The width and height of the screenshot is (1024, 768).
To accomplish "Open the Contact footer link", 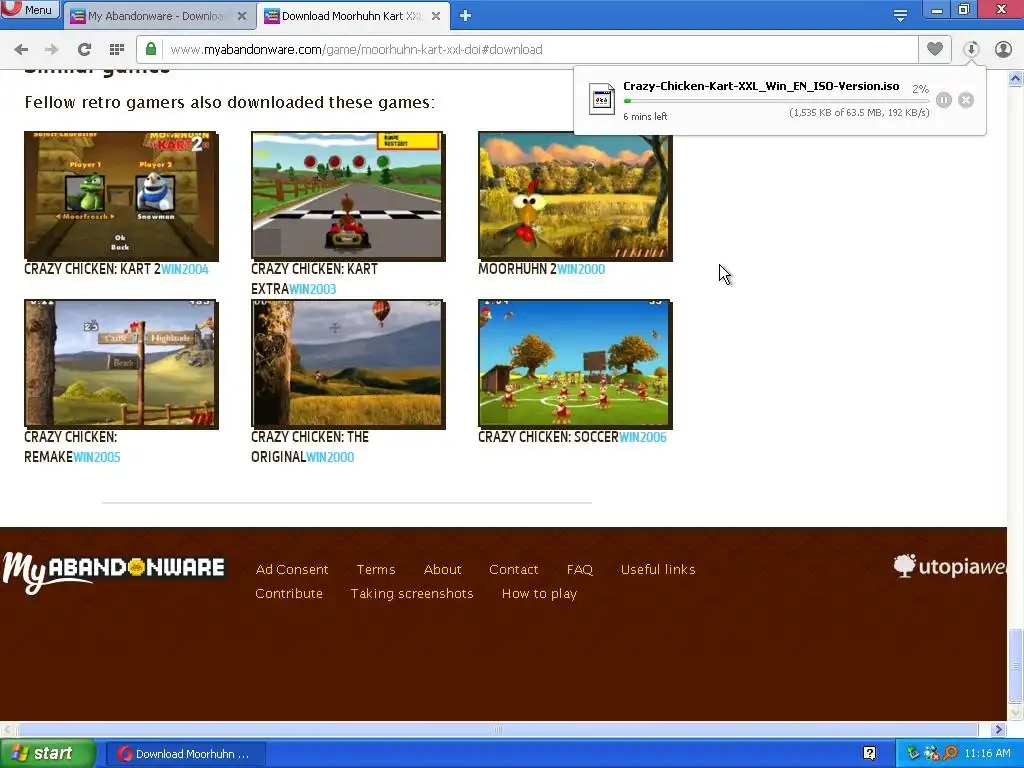I will tap(513, 569).
